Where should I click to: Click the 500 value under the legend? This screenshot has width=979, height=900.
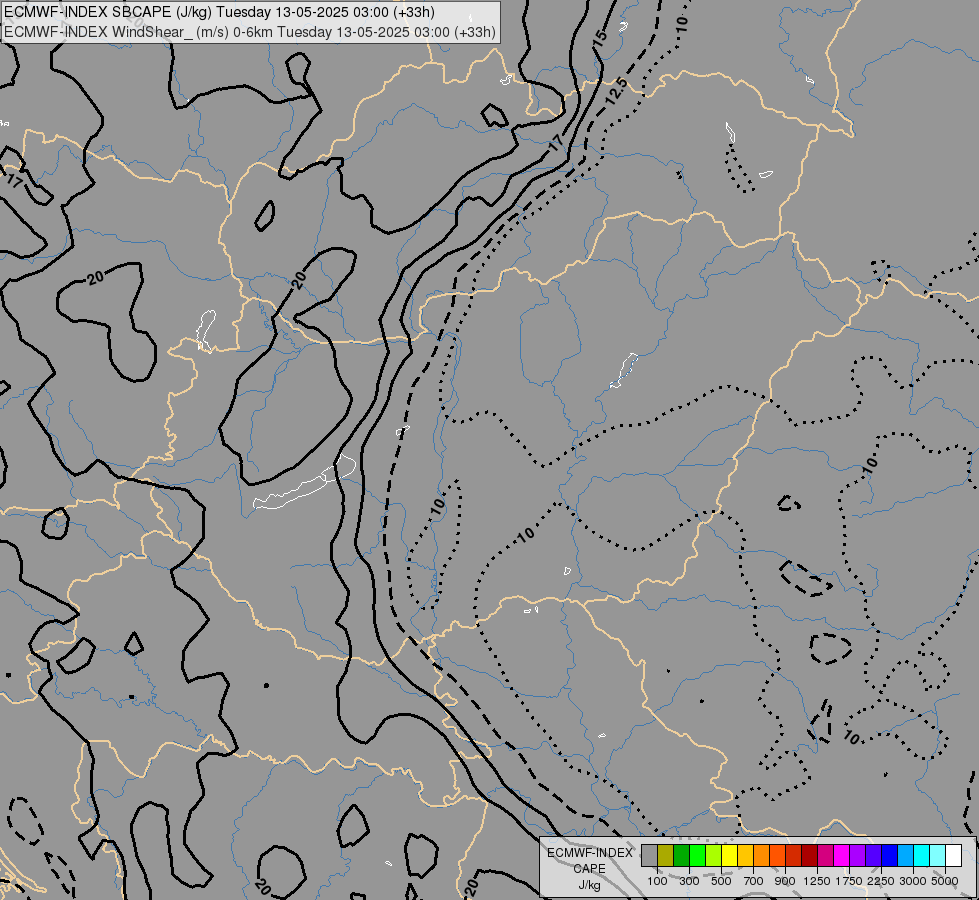point(721,881)
